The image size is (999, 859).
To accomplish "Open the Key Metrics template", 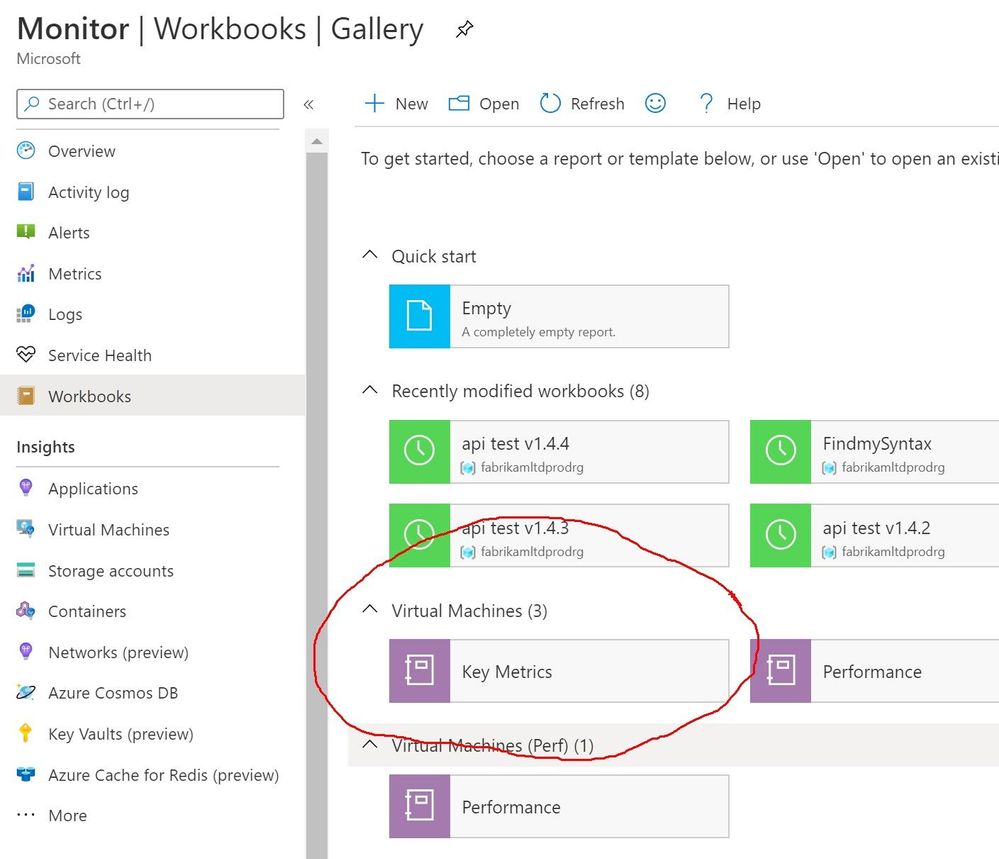I will click(x=559, y=671).
